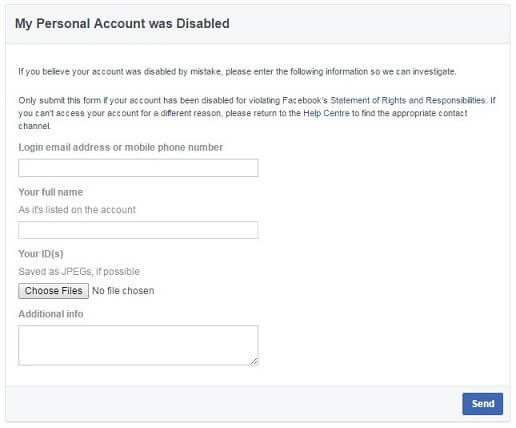Click the word channel ending the paragraph
This screenshot has height=428, width=516.
click(x=34, y=126)
